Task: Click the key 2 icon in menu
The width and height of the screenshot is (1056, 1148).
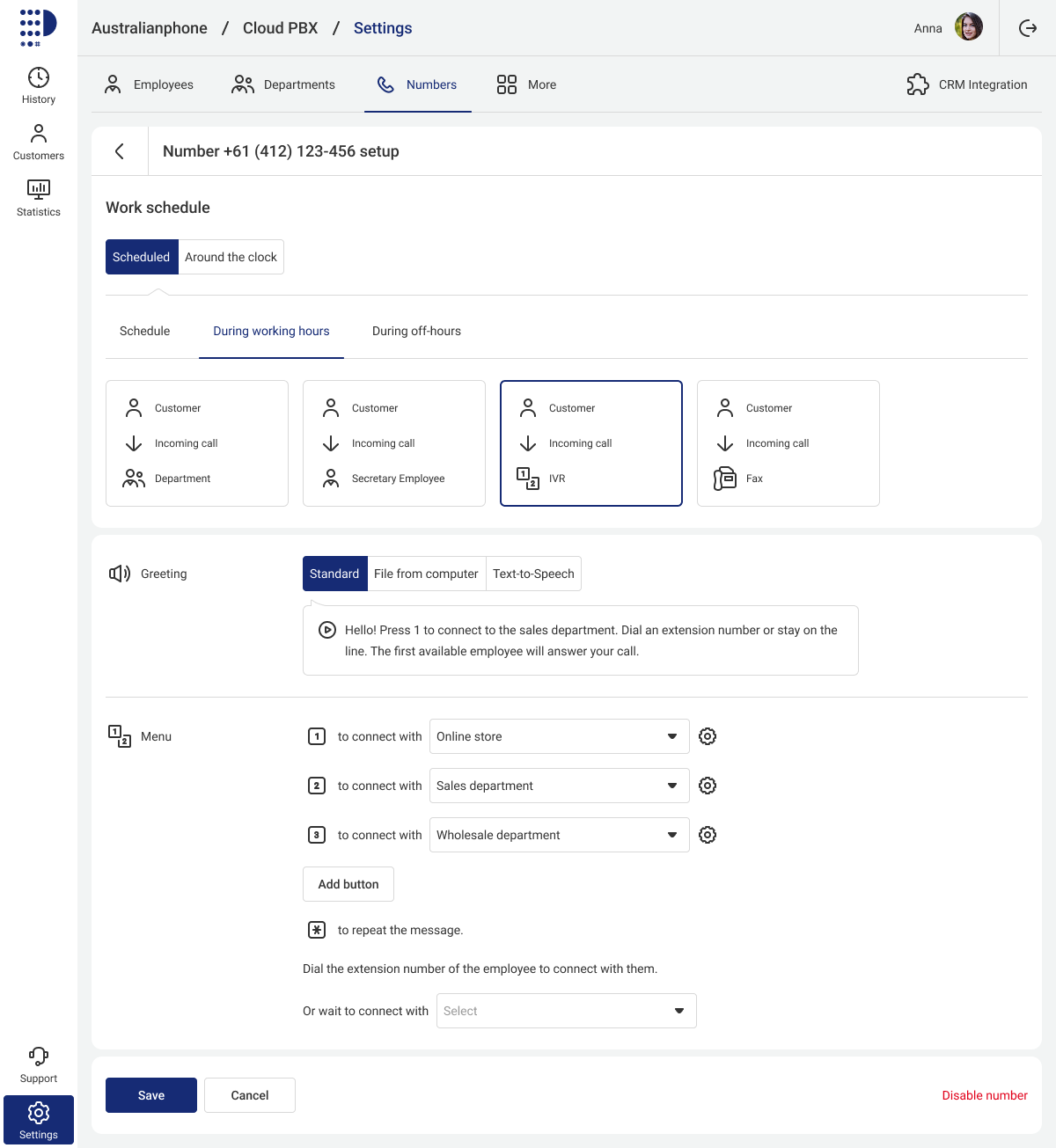Action: coord(317,786)
